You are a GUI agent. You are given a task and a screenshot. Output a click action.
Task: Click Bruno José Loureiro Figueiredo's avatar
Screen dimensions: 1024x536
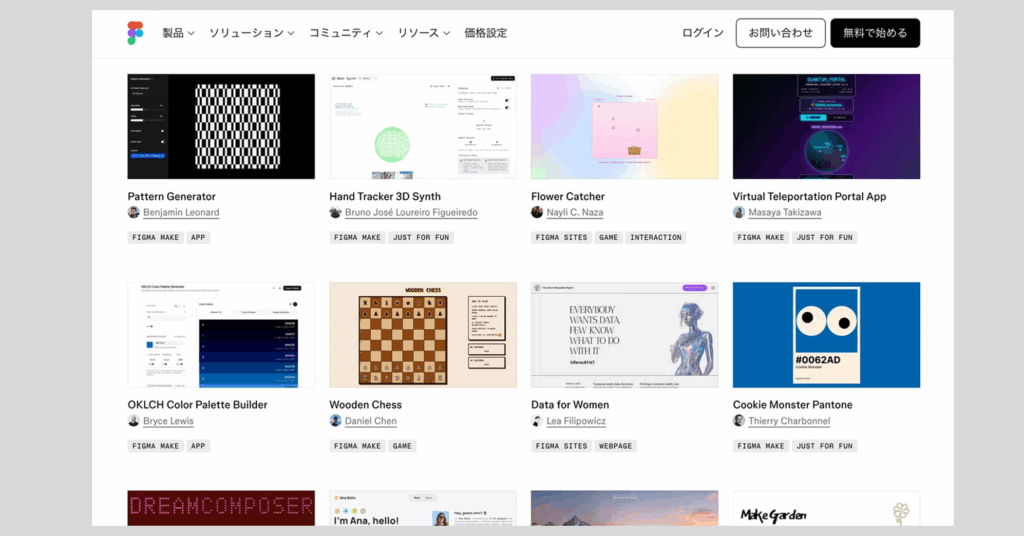point(335,212)
